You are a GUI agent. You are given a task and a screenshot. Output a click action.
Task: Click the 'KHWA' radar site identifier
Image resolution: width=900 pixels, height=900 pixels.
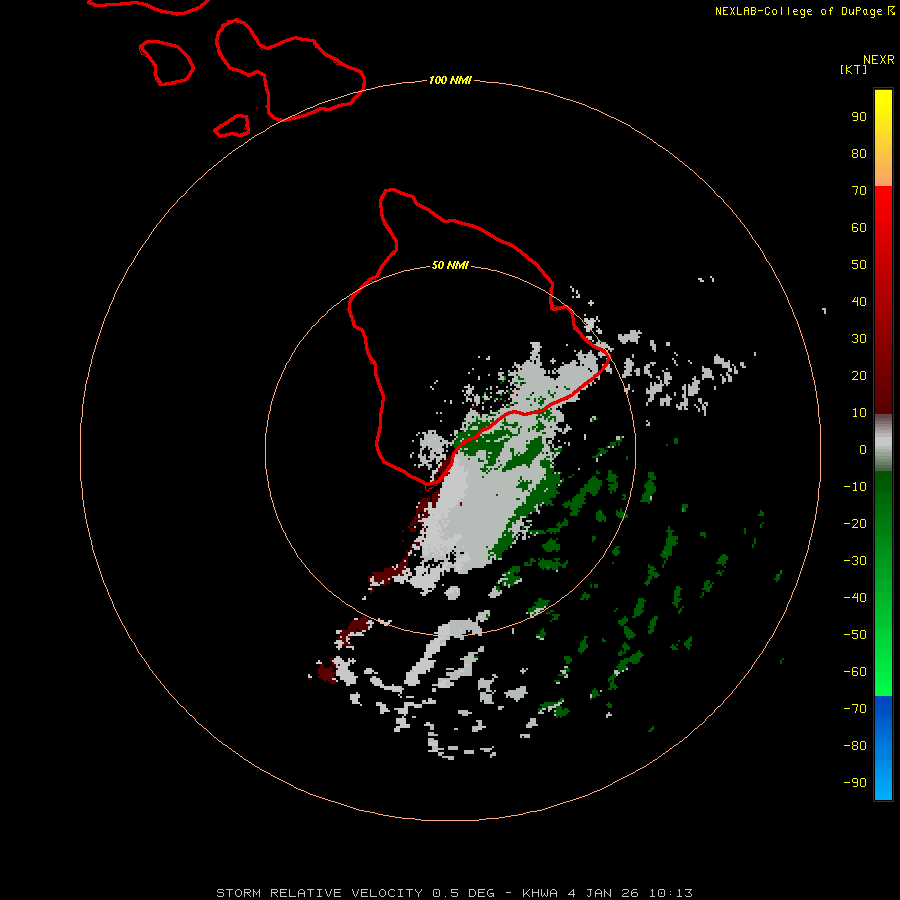(x=540, y=893)
